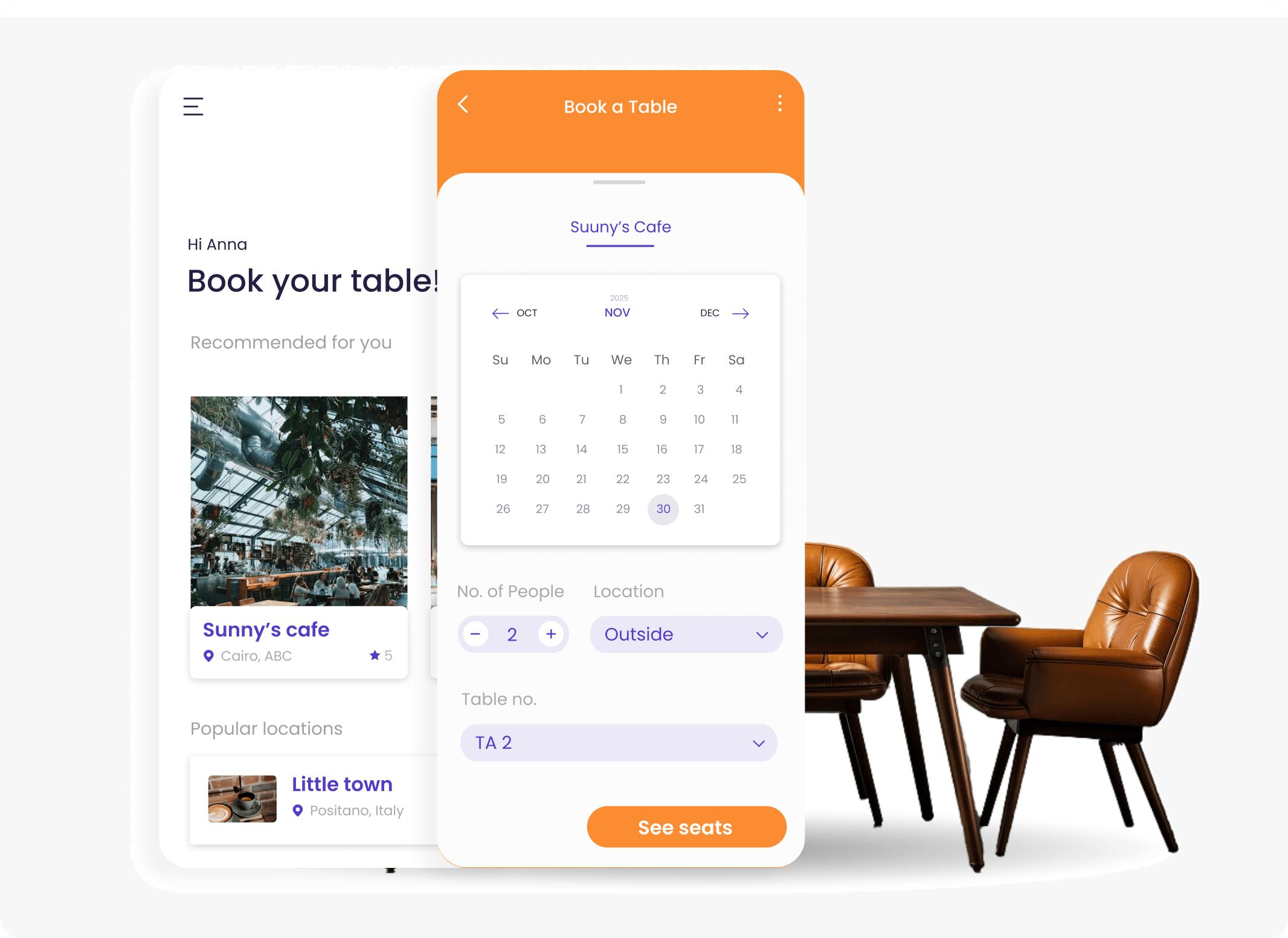Viewport: 1288px width, 938px height.
Task: Select November 30 on the calendar
Action: point(661,508)
